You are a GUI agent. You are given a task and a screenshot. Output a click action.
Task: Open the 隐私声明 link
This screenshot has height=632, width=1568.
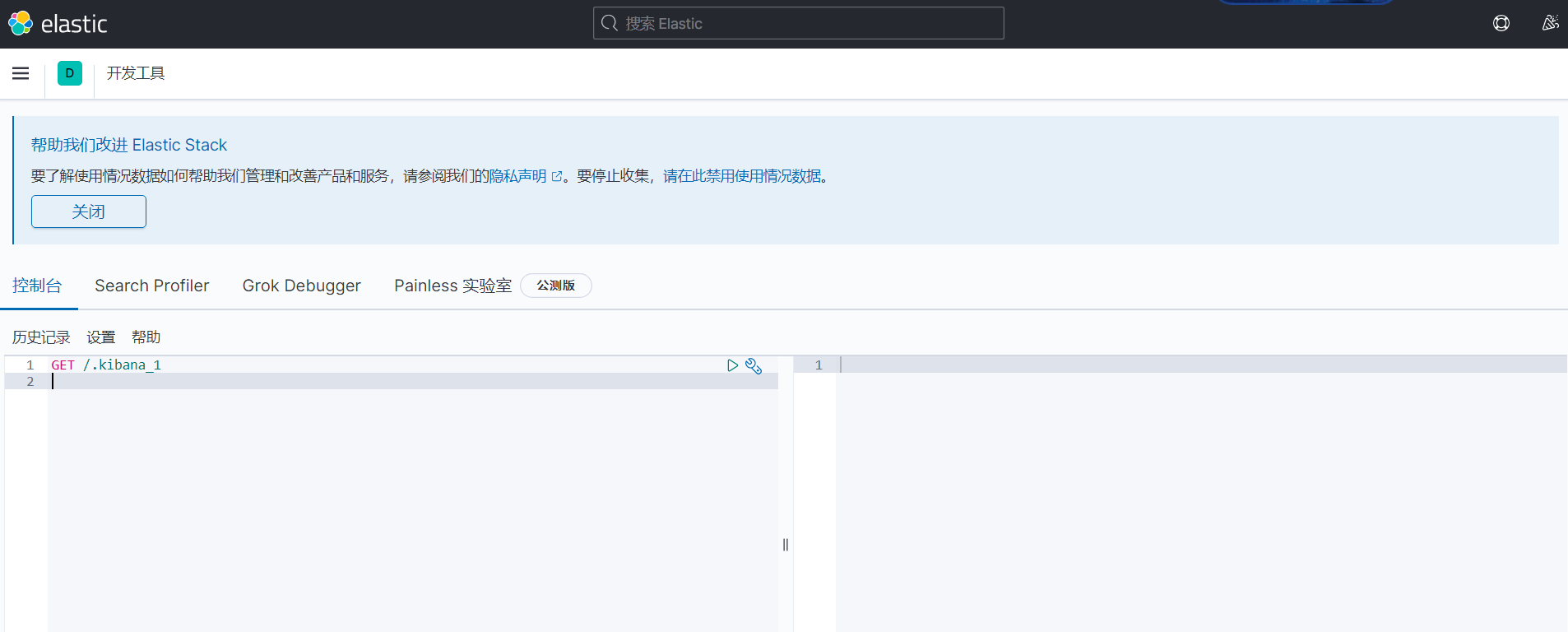517,176
